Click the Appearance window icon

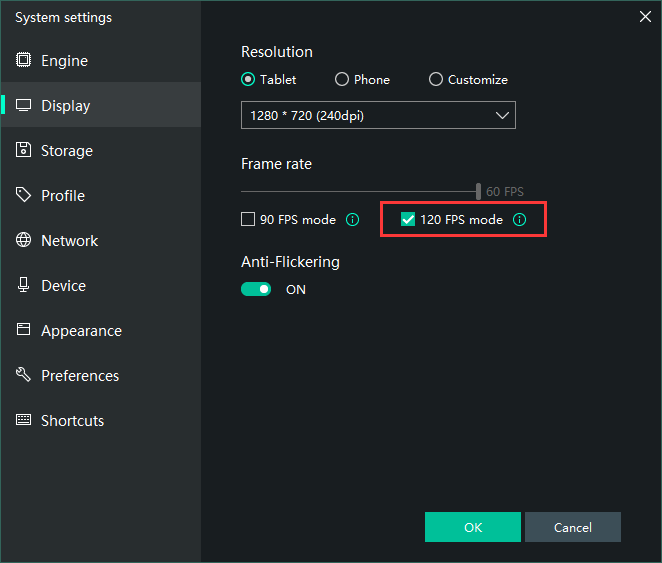coord(23,331)
